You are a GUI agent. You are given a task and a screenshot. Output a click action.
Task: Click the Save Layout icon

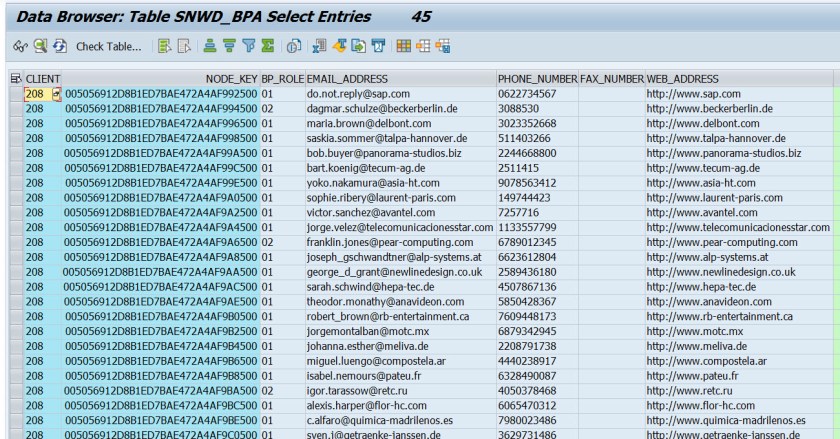pyautogui.click(x=442, y=46)
